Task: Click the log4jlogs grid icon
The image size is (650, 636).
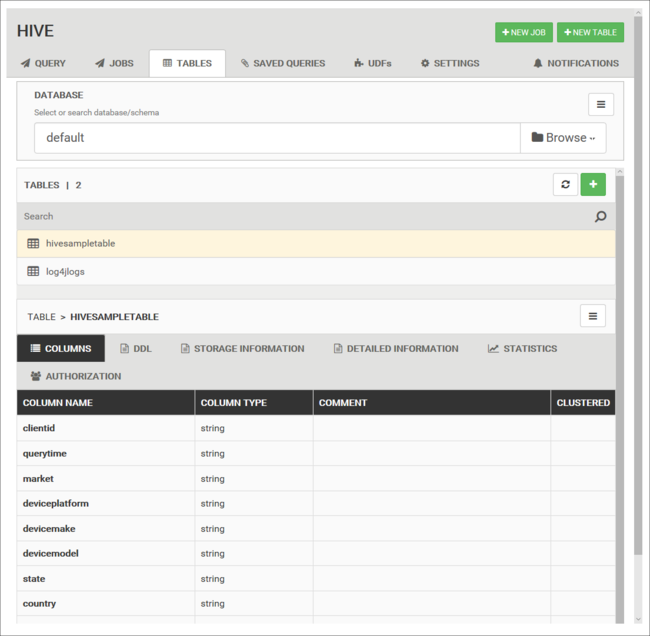Action: pos(33,271)
